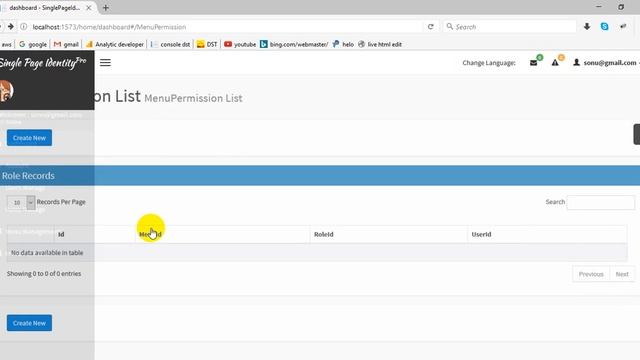Click the table Search input field

coord(601,202)
